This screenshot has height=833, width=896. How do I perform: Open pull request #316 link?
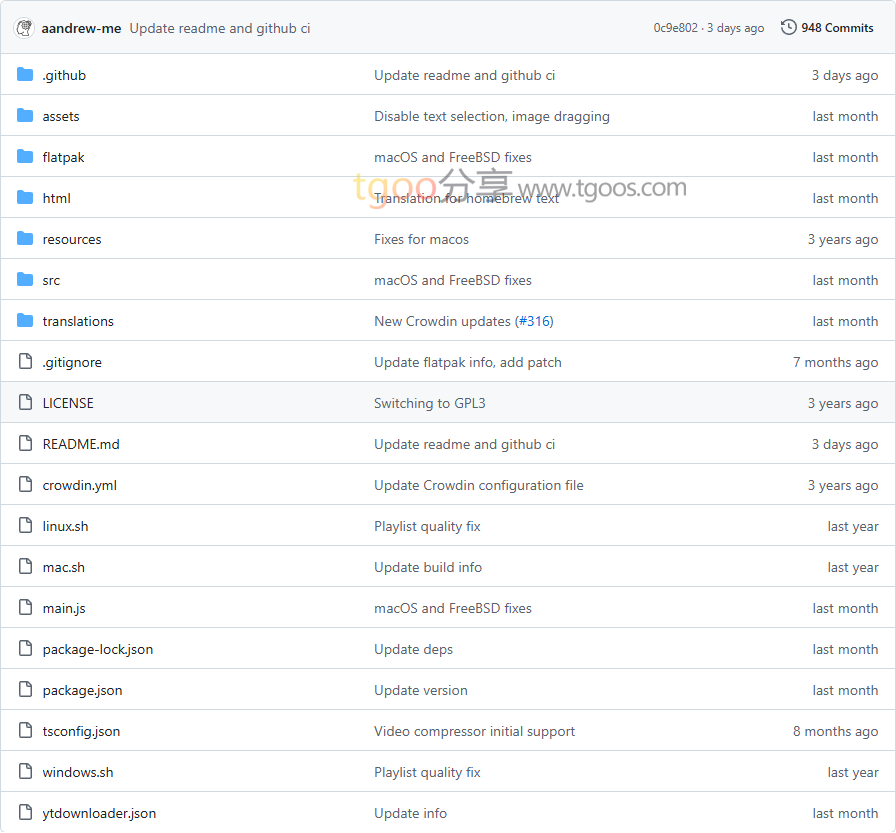(534, 321)
